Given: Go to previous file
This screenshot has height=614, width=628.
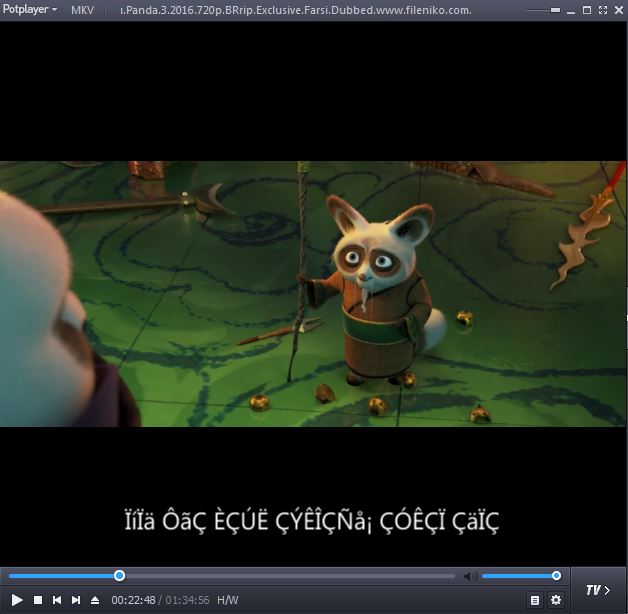Looking at the screenshot, I should 57,600.
